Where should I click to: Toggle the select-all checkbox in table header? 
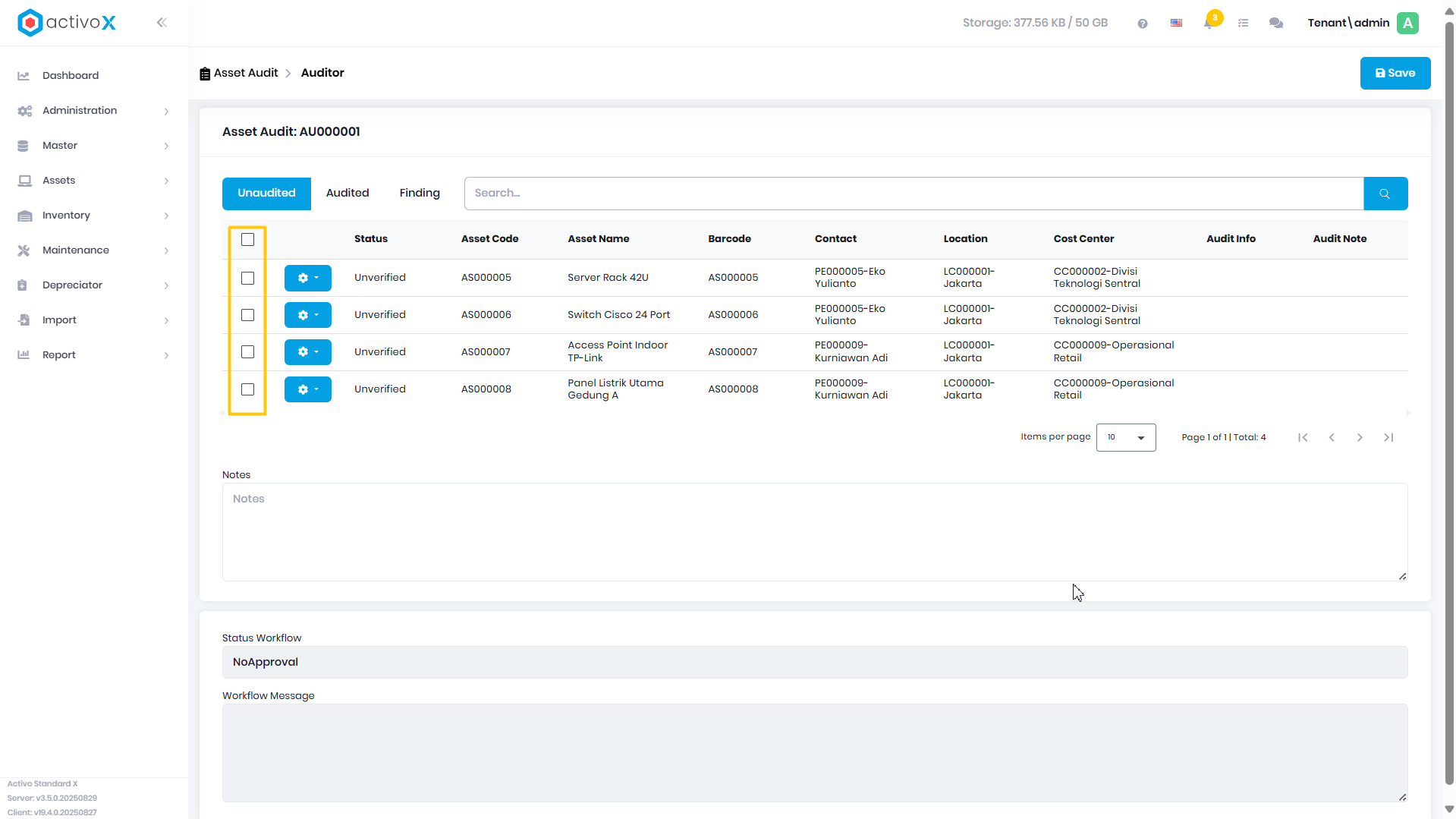pos(247,240)
